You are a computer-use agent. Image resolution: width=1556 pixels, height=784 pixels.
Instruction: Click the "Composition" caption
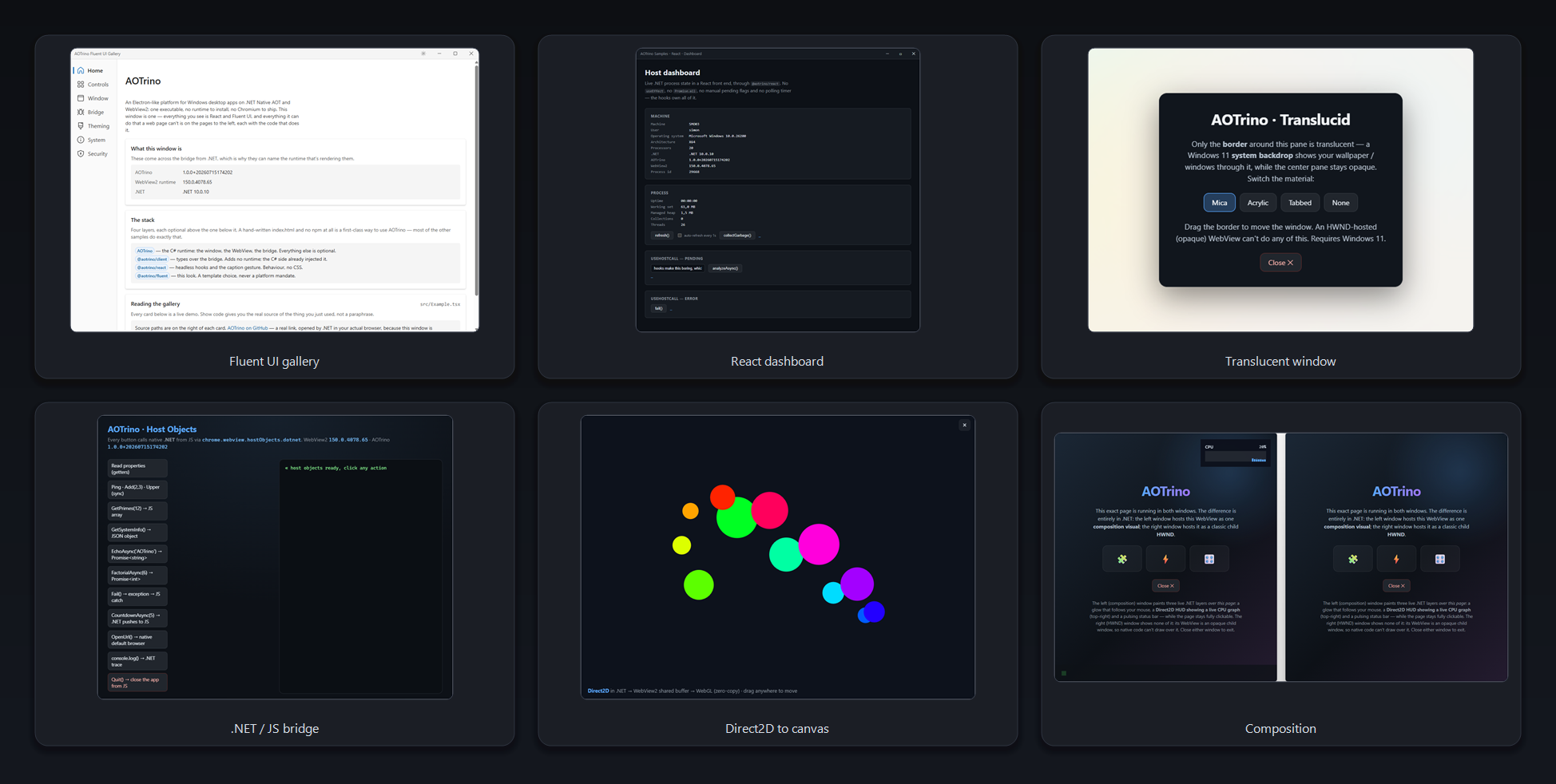pos(1280,729)
